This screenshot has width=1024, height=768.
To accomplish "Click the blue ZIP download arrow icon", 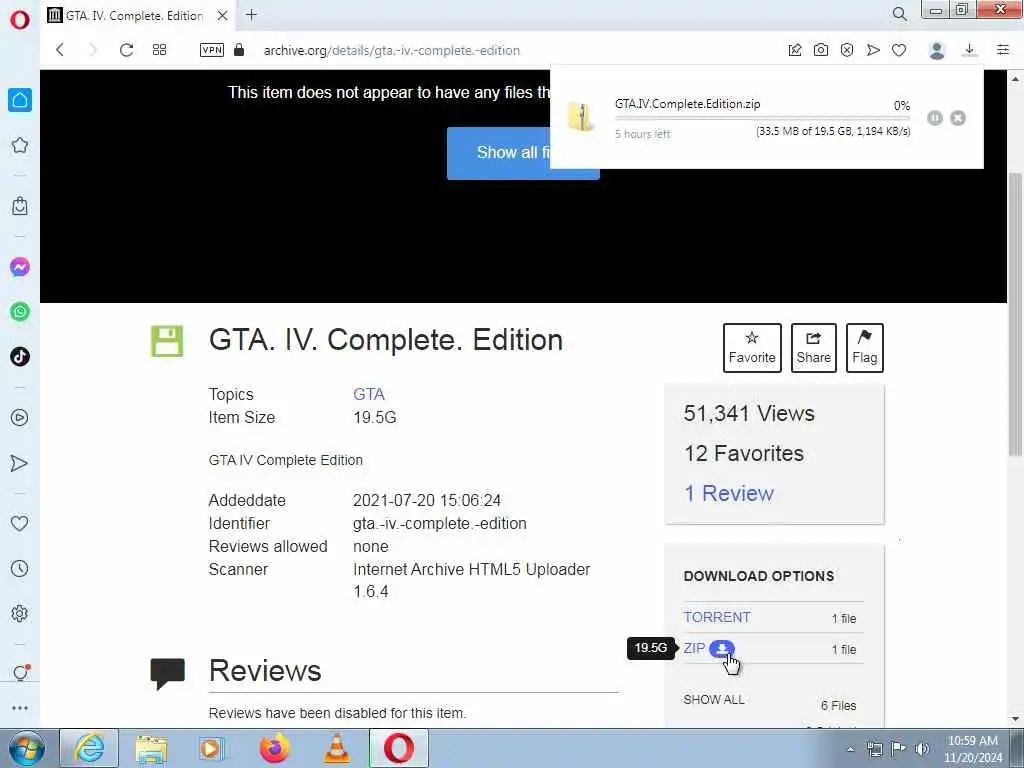I will click(722, 648).
